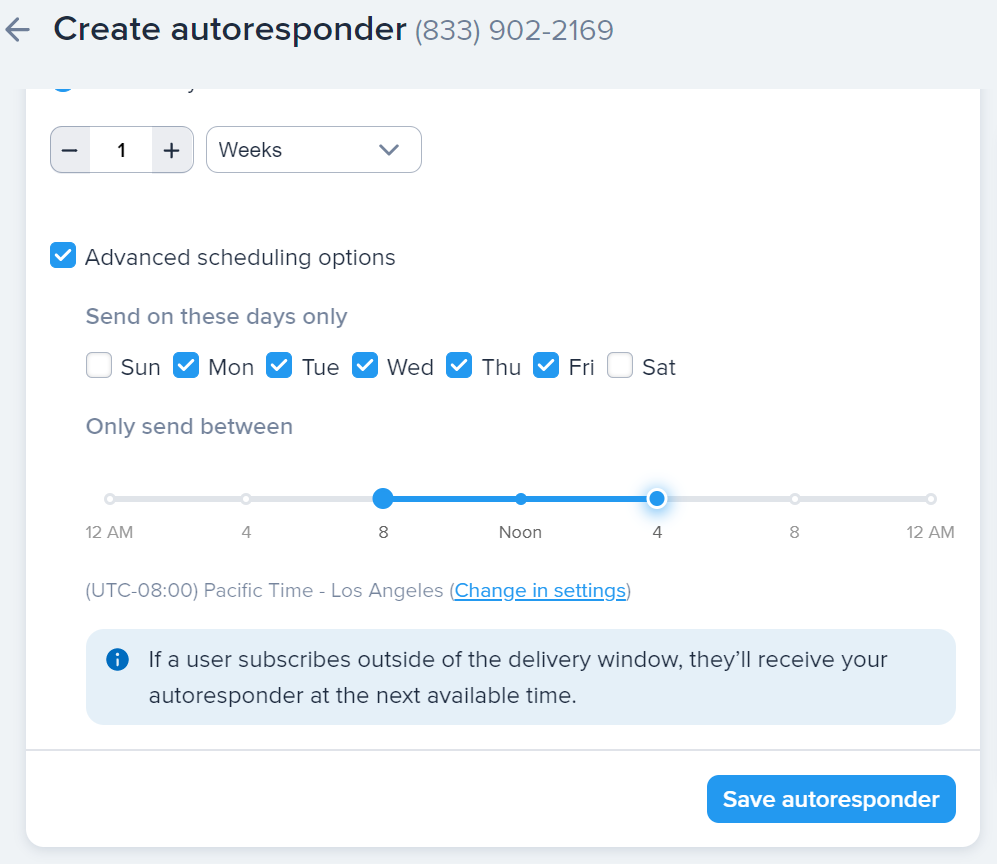Increase the interval with plus button

(x=172, y=150)
